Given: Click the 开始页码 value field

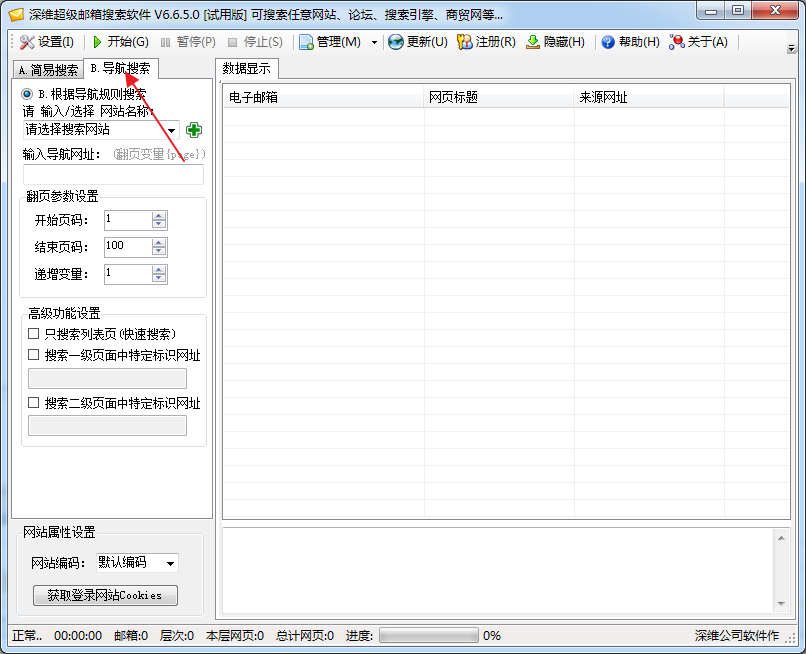Looking at the screenshot, I should coord(129,220).
